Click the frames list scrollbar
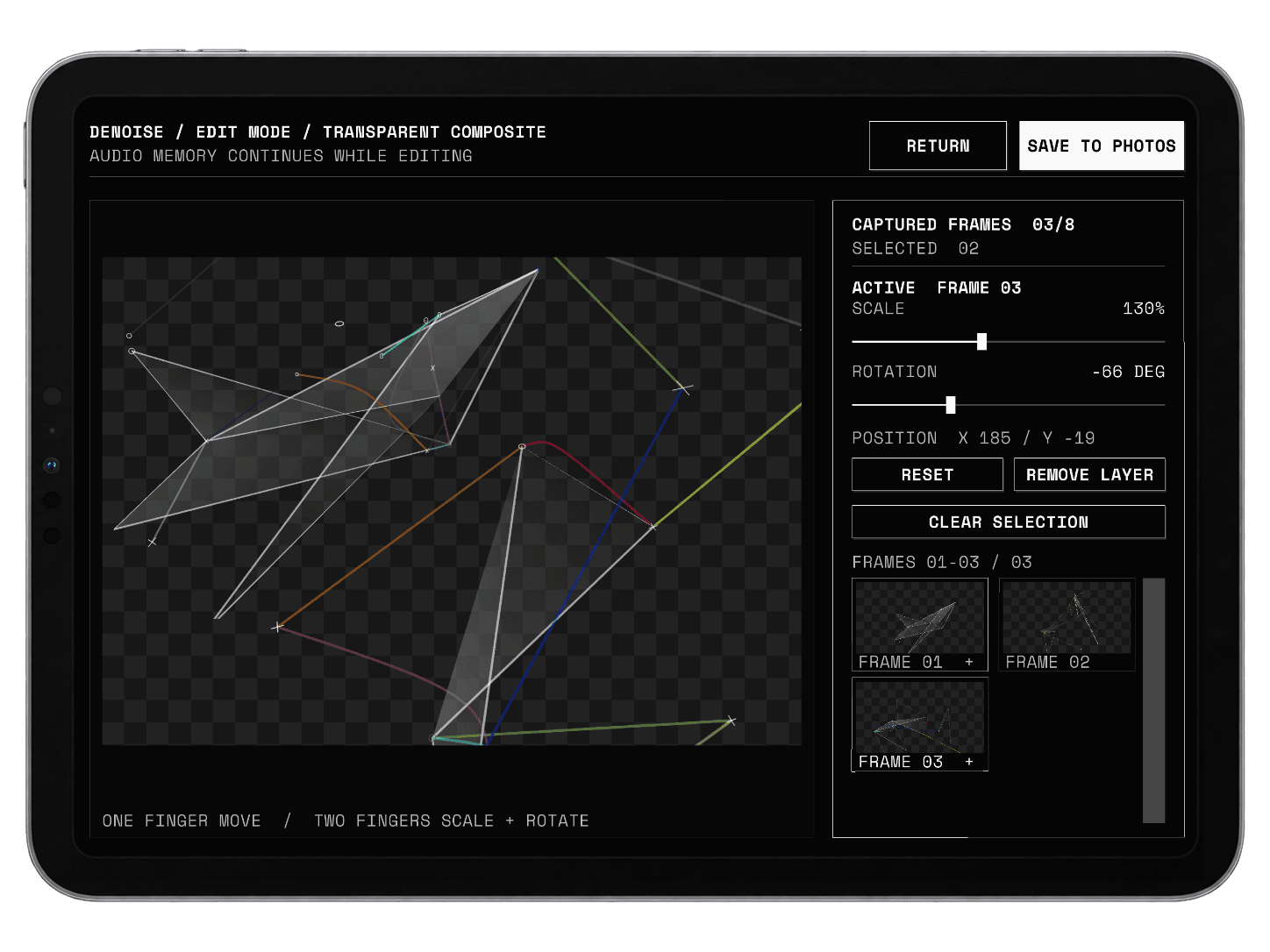 [1154, 700]
